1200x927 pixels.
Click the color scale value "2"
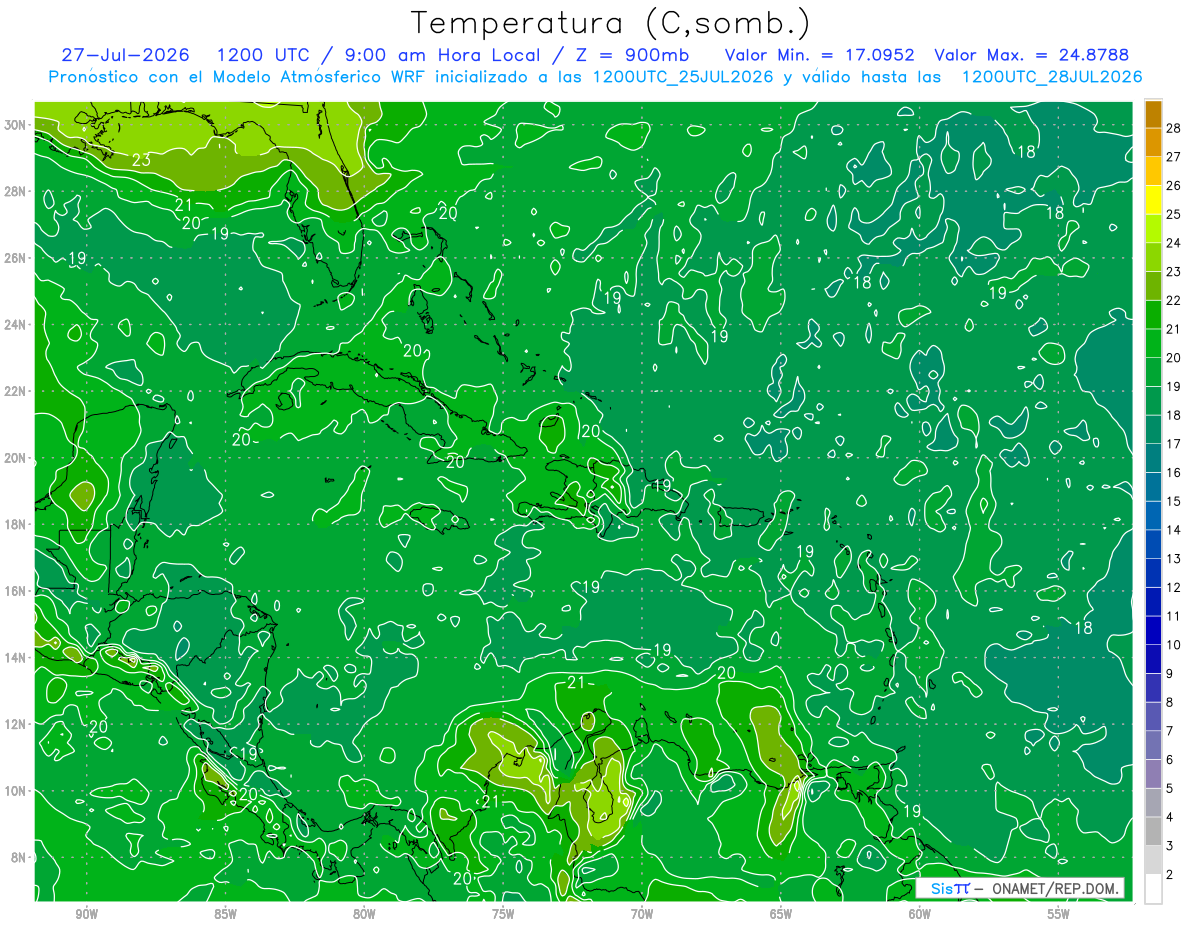pyautogui.click(x=1170, y=874)
